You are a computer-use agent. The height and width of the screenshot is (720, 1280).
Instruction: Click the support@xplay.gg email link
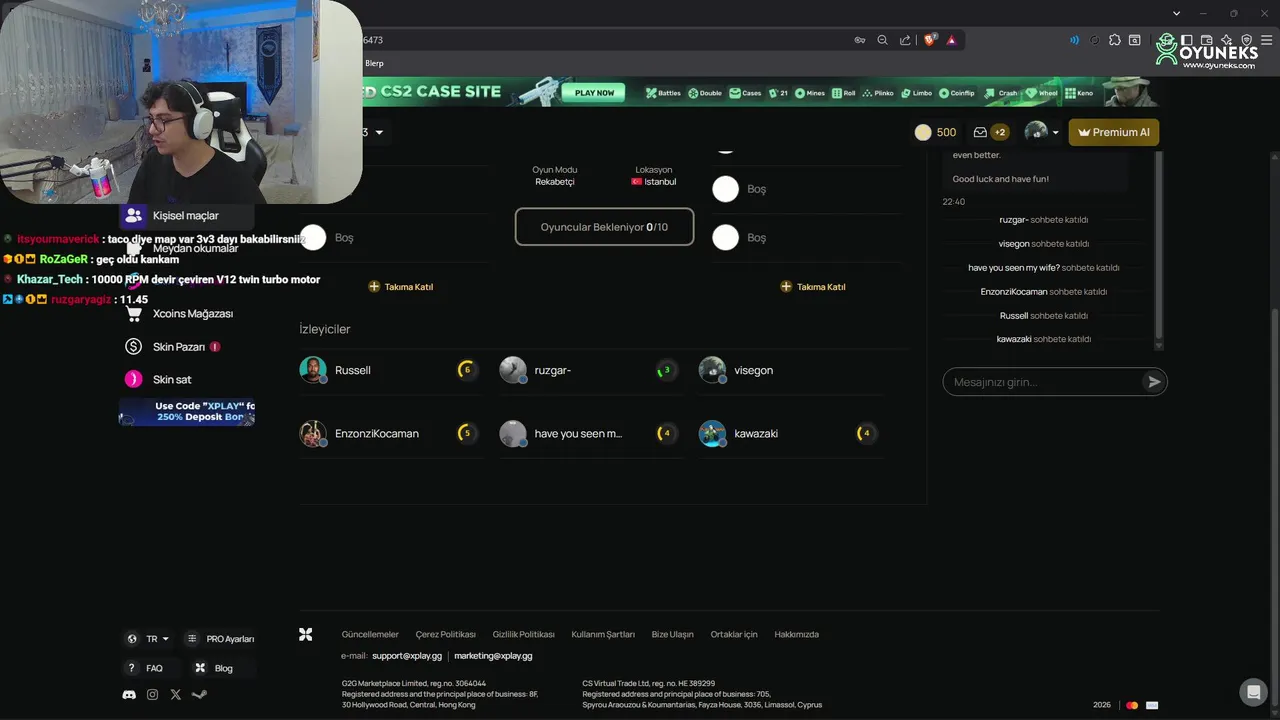tap(407, 656)
